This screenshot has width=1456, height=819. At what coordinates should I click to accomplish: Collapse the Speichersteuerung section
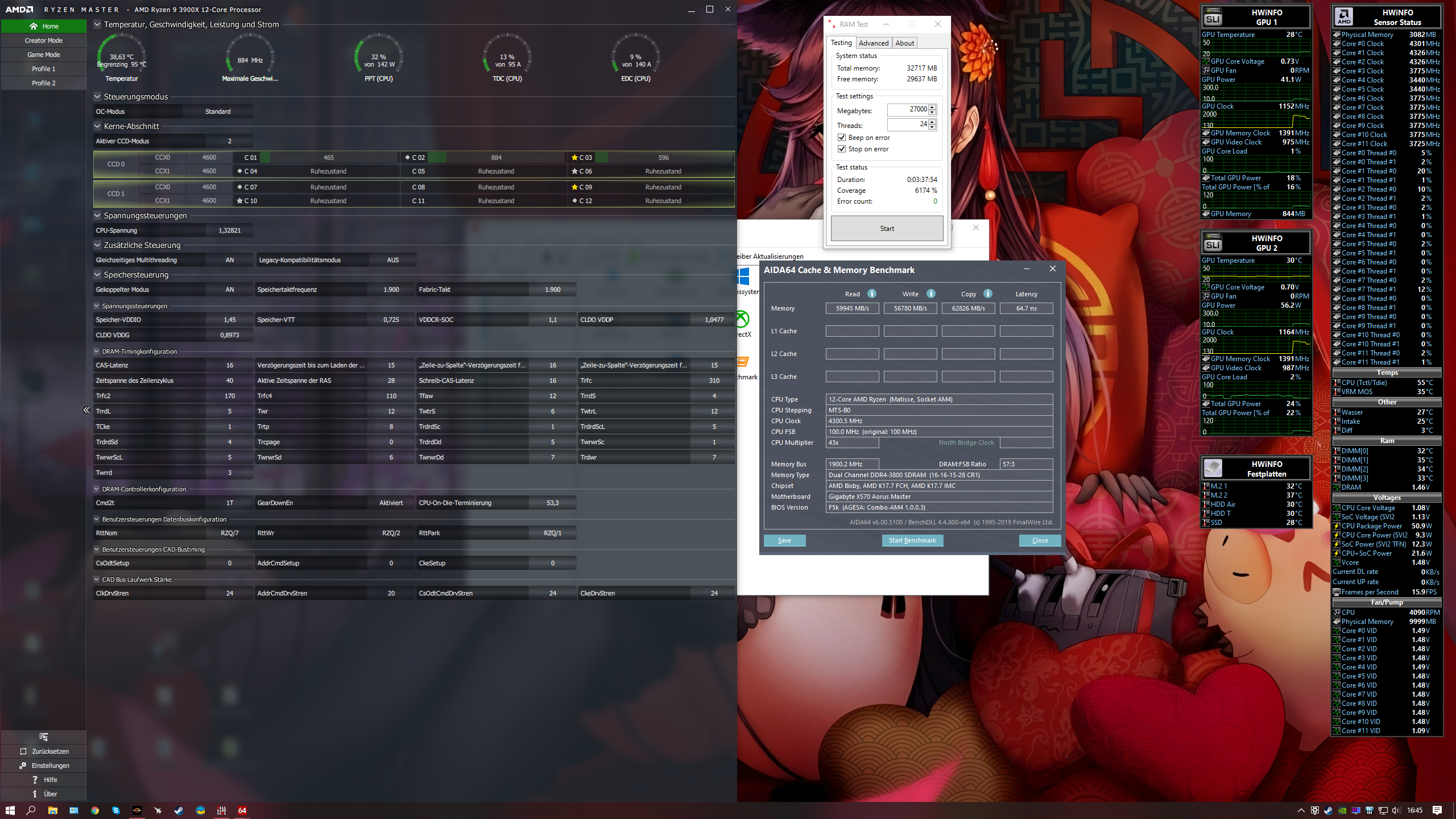[97, 275]
